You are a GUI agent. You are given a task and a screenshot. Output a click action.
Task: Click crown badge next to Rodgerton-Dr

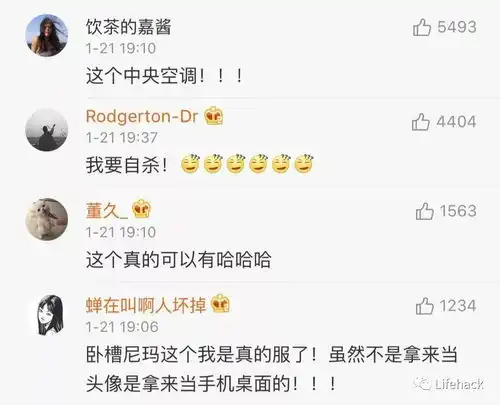pyautogui.click(x=214, y=116)
